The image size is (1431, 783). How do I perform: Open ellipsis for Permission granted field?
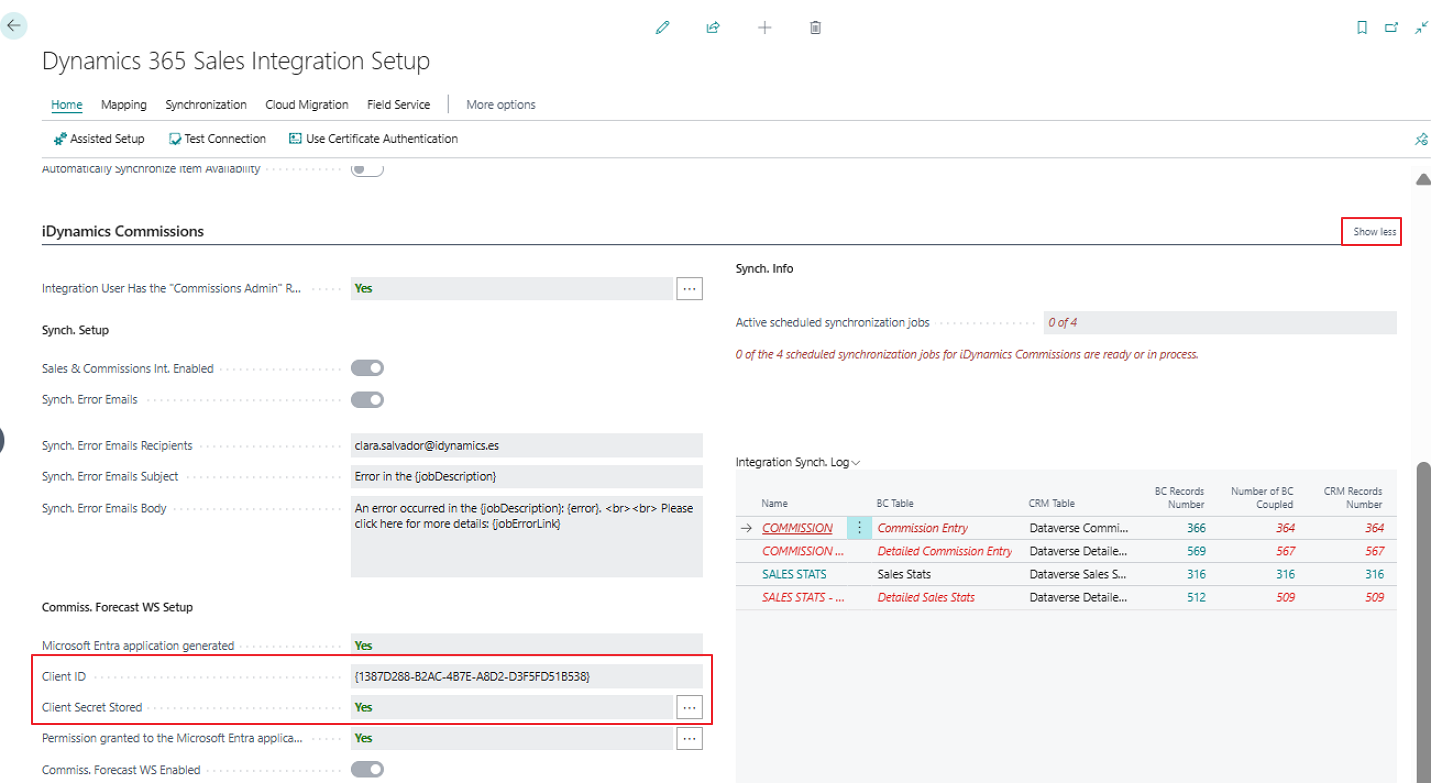tap(690, 738)
